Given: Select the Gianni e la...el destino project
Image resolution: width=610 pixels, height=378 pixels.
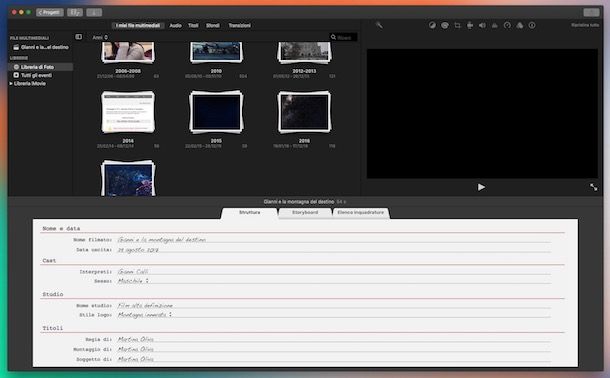Looking at the screenshot, I should tap(41, 47).
